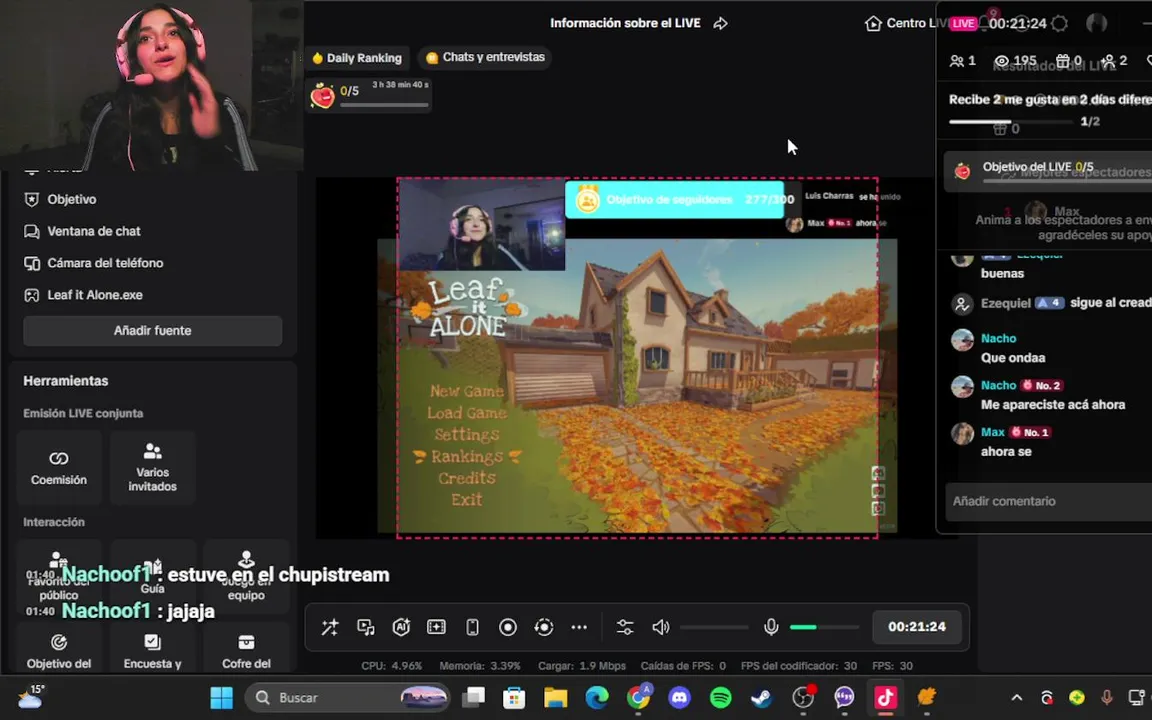The width and height of the screenshot is (1152, 720).
Task: Click the heart goal 0/5 widget
Action: [x=370, y=96]
